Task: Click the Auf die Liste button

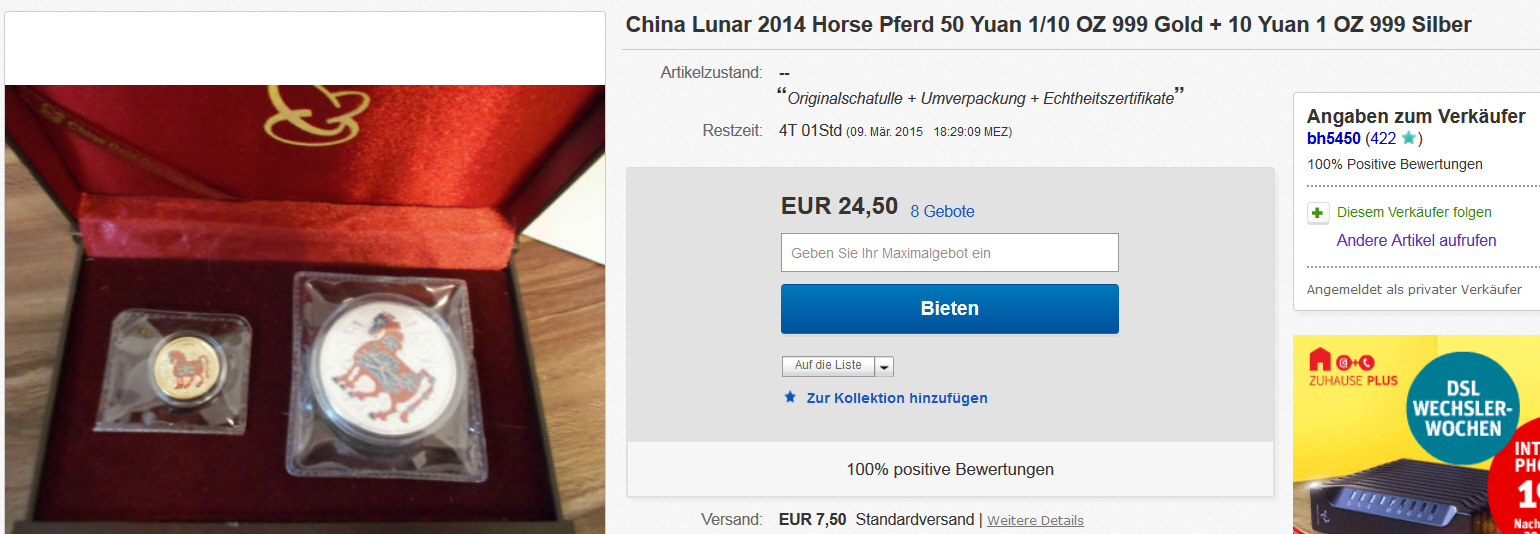Action: pos(828,366)
